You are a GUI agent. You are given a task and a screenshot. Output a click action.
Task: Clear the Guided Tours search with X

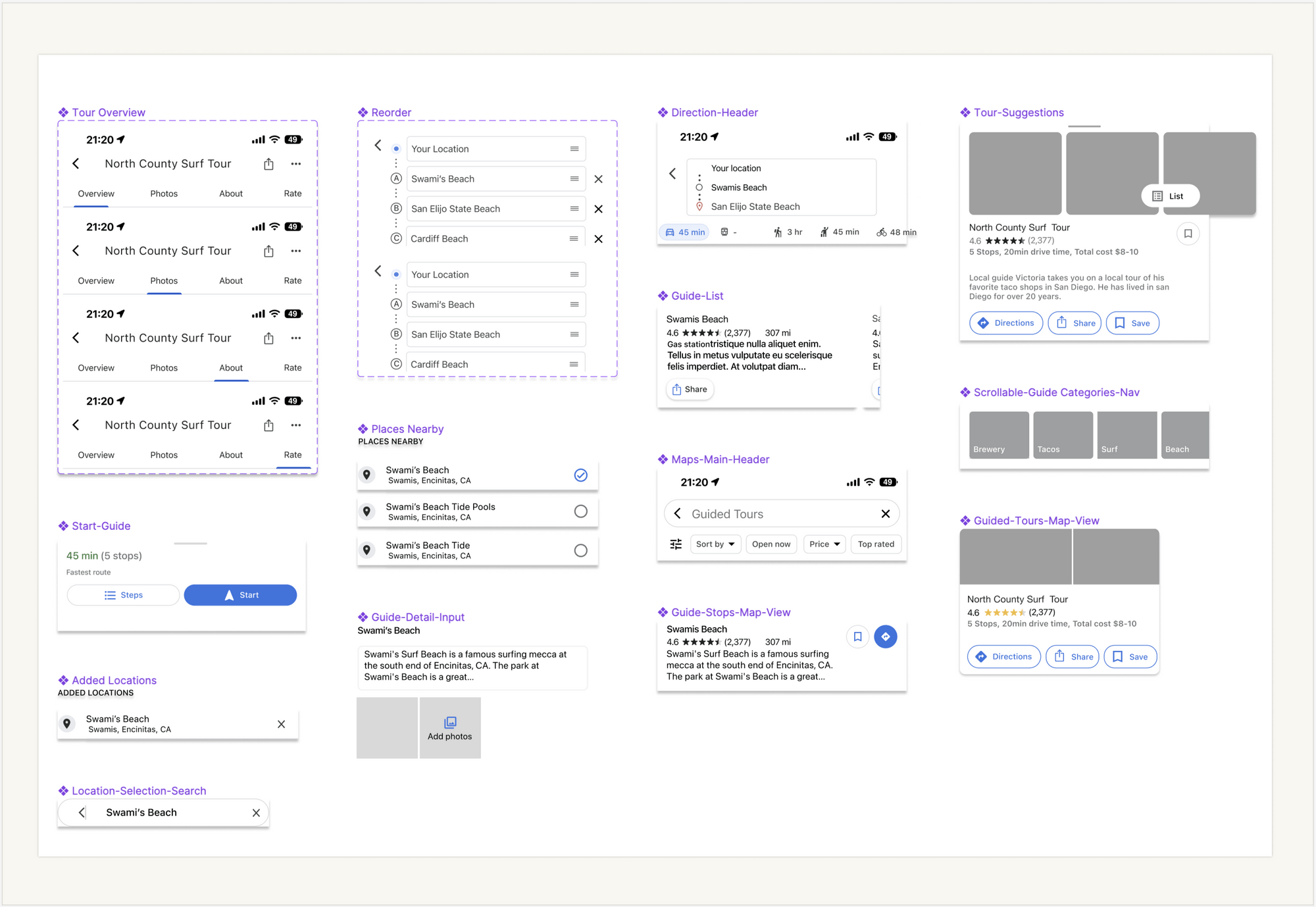(x=886, y=514)
